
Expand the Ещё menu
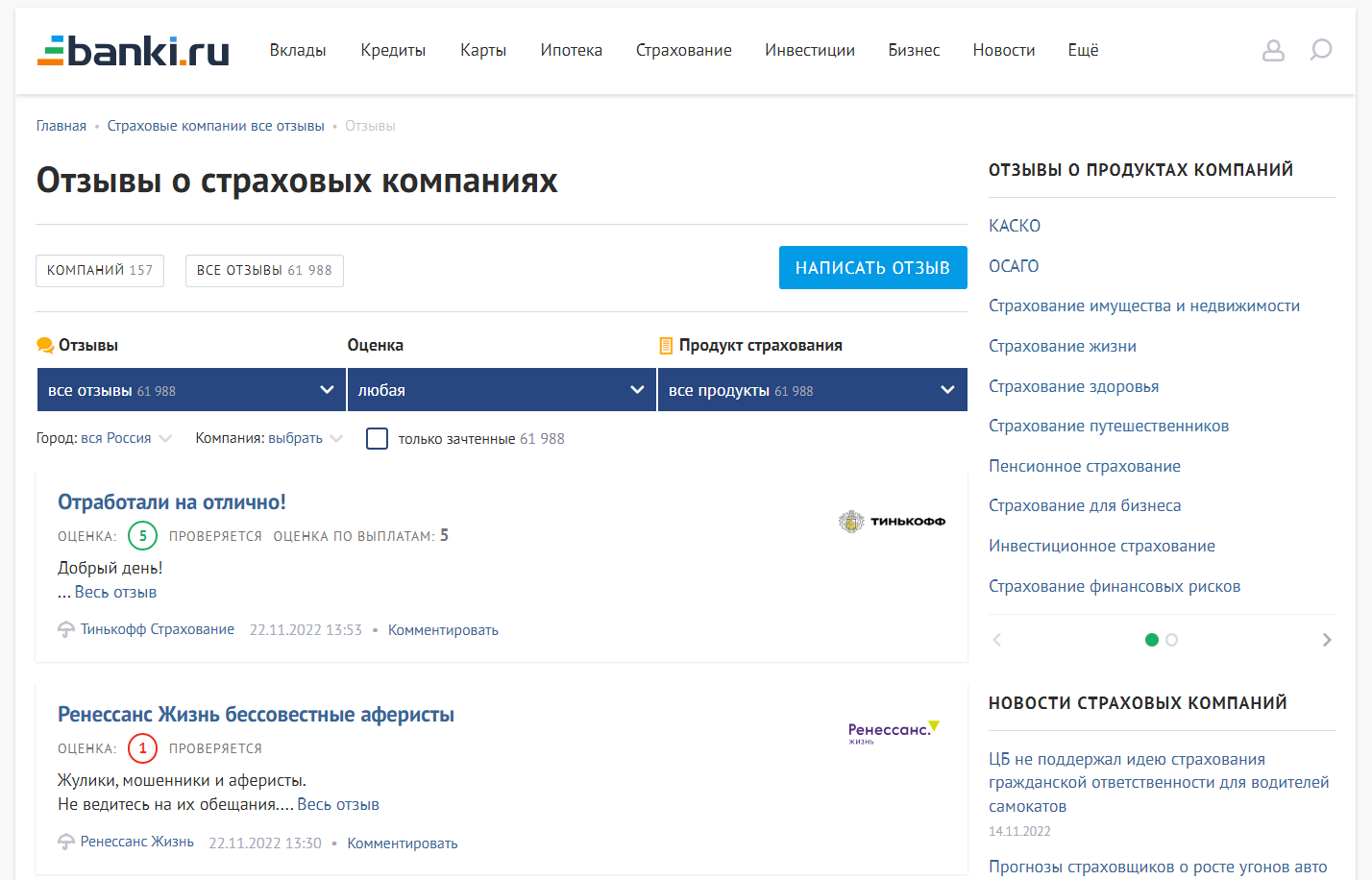(x=1083, y=50)
